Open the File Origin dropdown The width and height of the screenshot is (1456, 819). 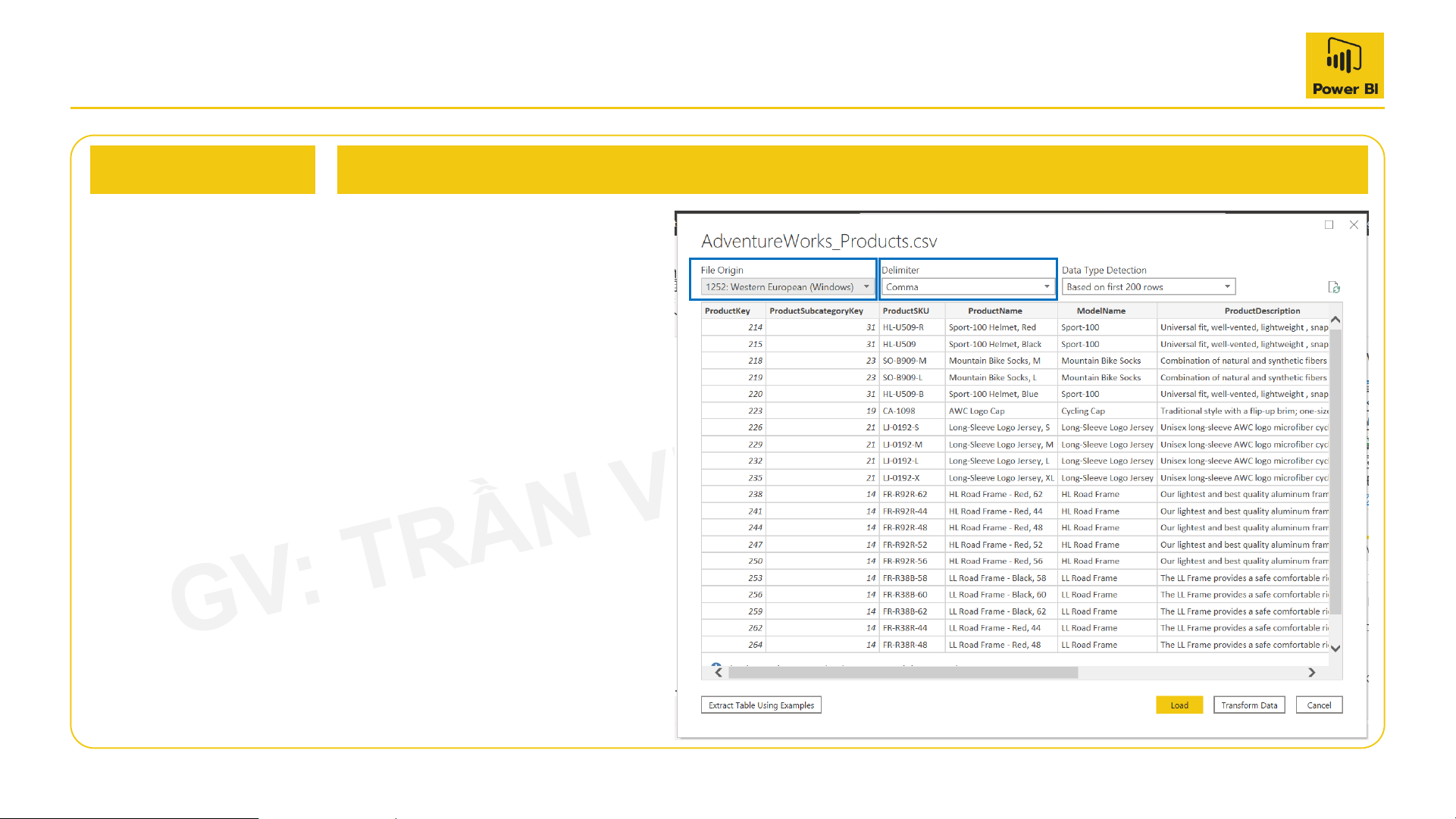[787, 287]
